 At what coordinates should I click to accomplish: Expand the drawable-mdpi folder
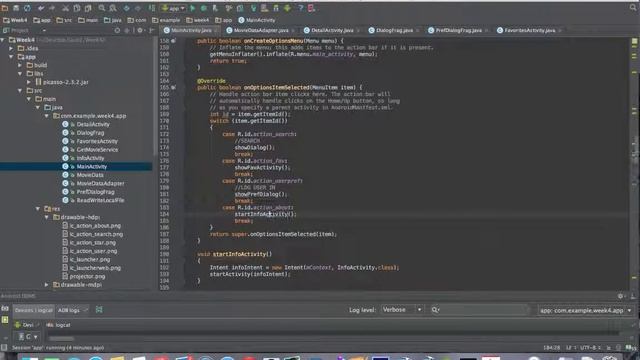tap(47, 285)
